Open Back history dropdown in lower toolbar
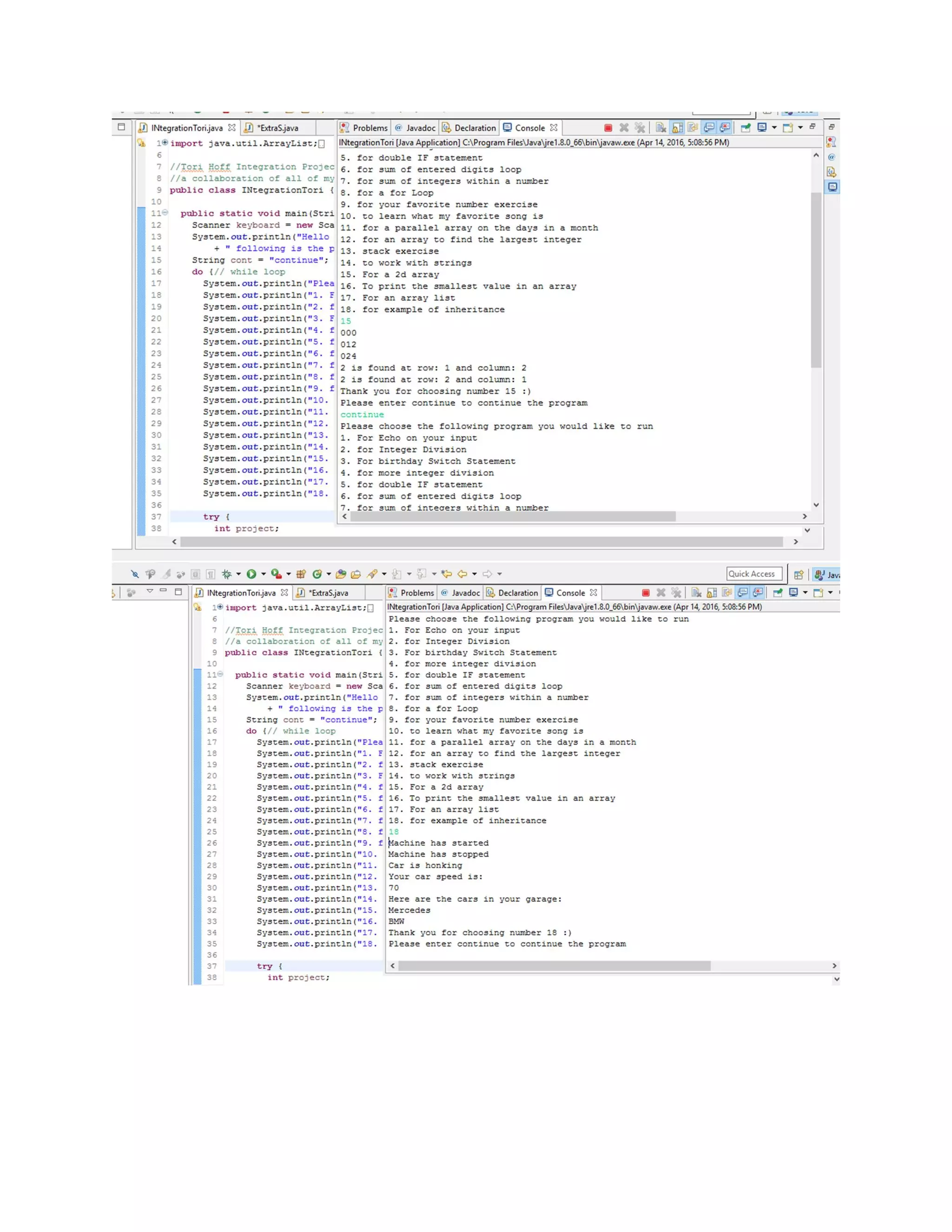The height and width of the screenshot is (1232, 952). [x=475, y=574]
